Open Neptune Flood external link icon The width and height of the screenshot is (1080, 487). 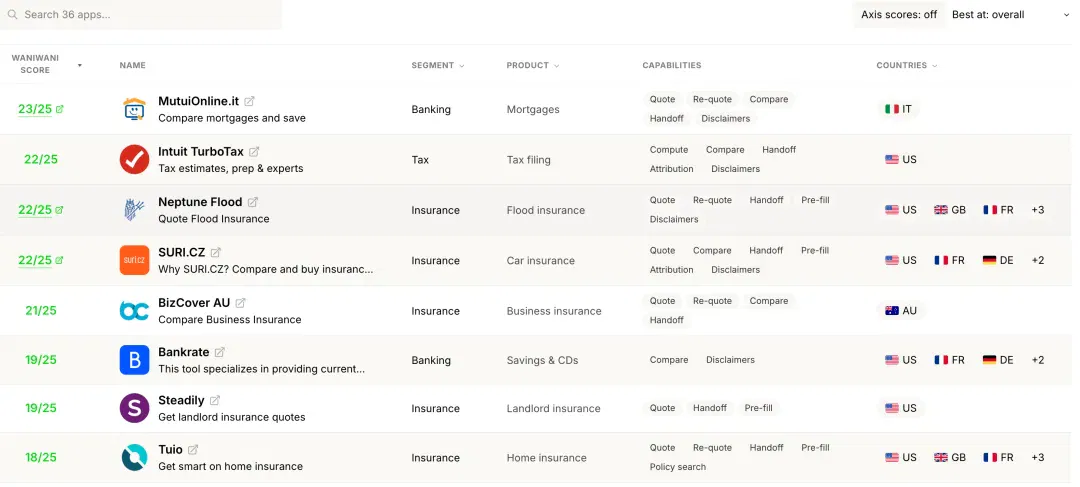253,202
